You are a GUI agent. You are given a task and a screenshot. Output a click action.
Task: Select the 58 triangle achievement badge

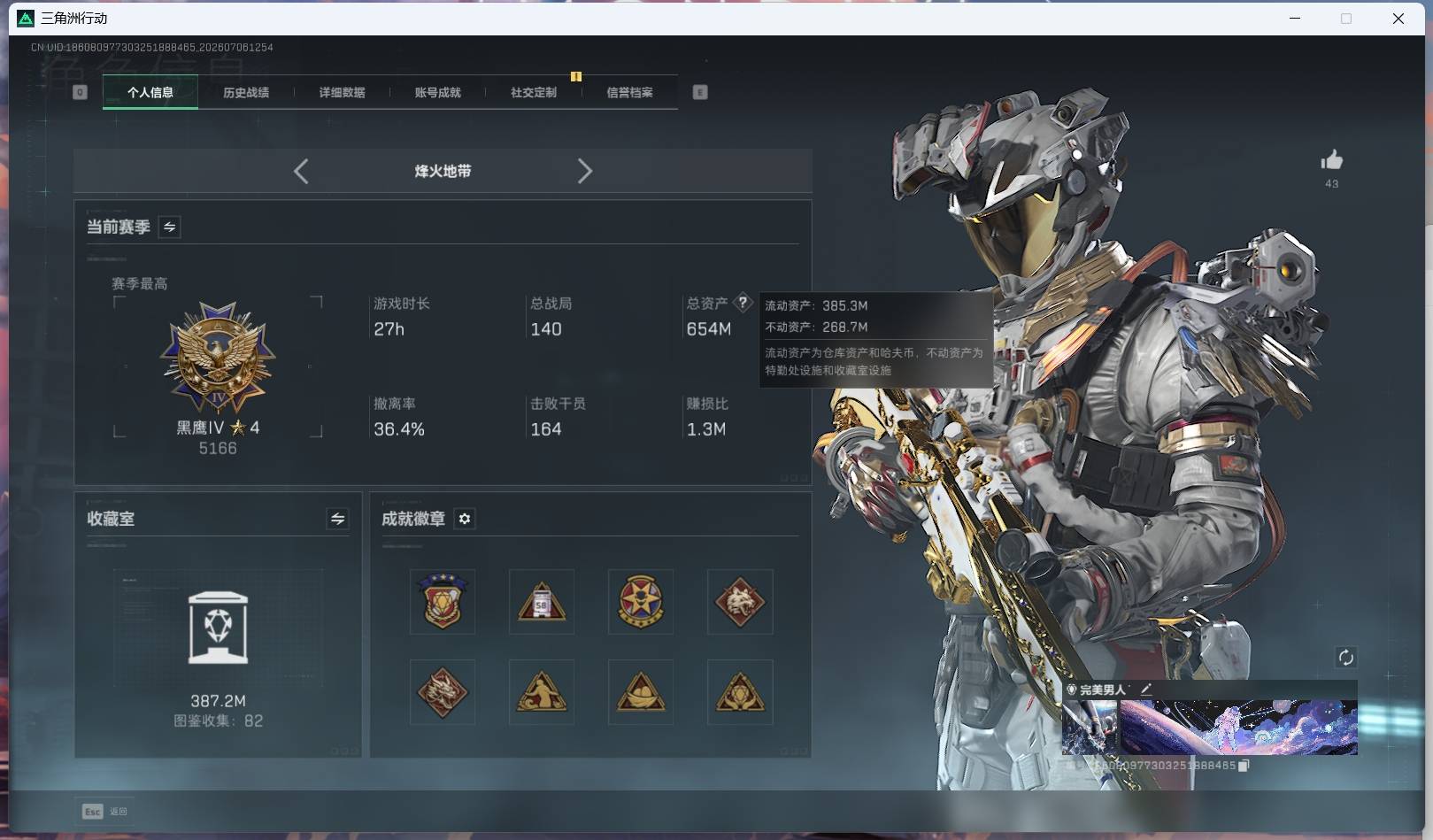coord(542,602)
